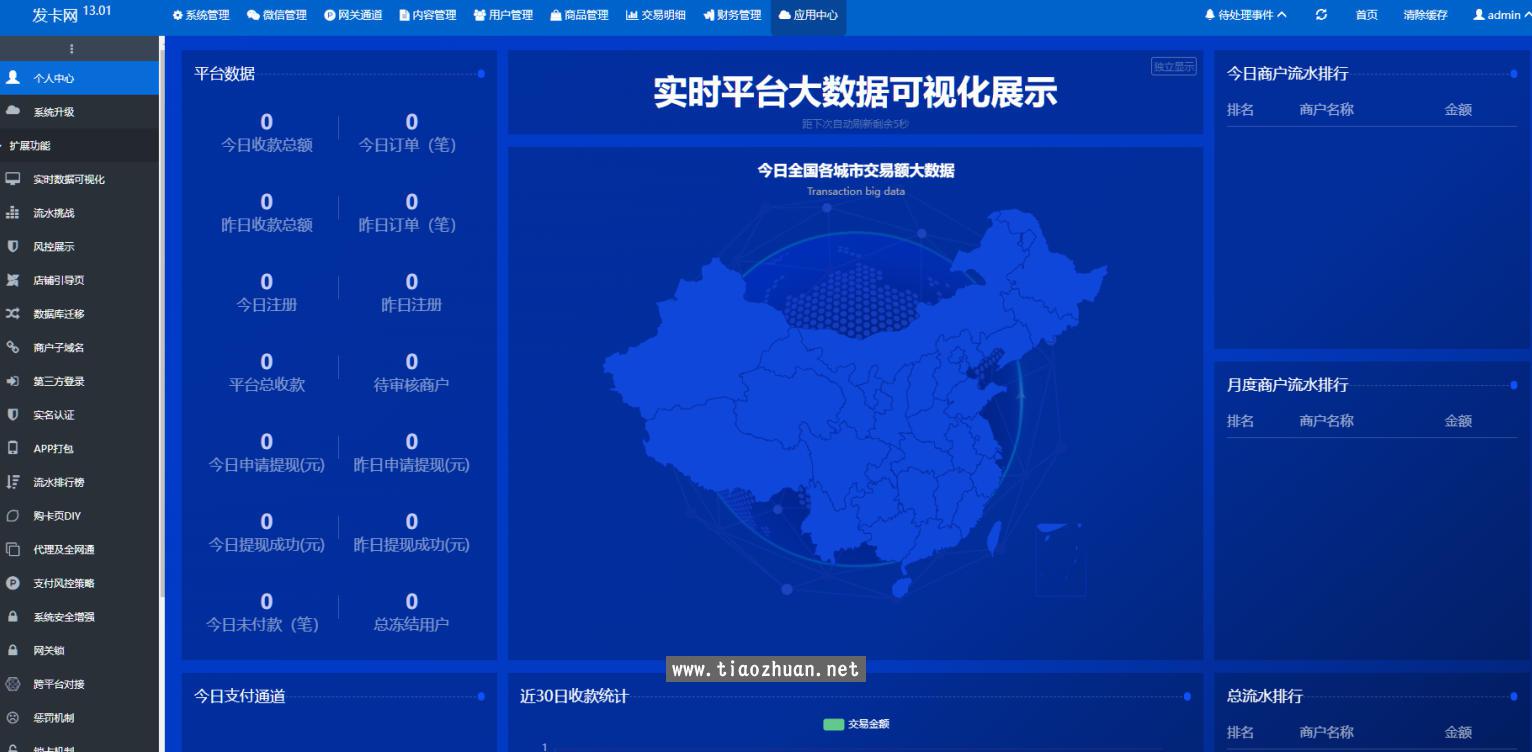The height and width of the screenshot is (752, 1532).
Task: Open 流水排行榜 sort icon item
Action: pyautogui.click(x=79, y=482)
